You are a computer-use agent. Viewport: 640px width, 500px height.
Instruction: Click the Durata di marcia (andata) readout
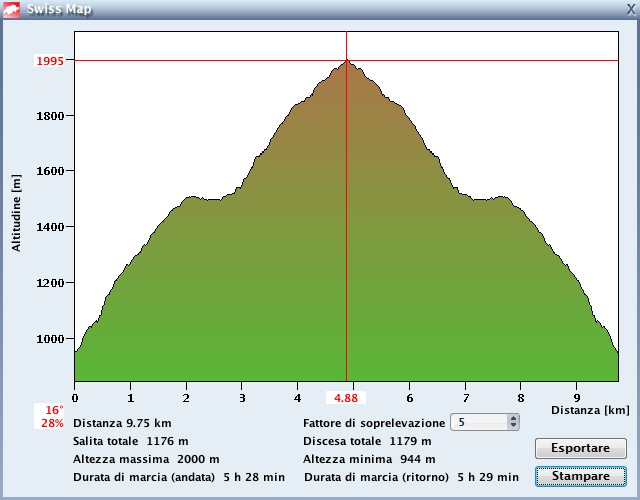pyautogui.click(x=178, y=477)
